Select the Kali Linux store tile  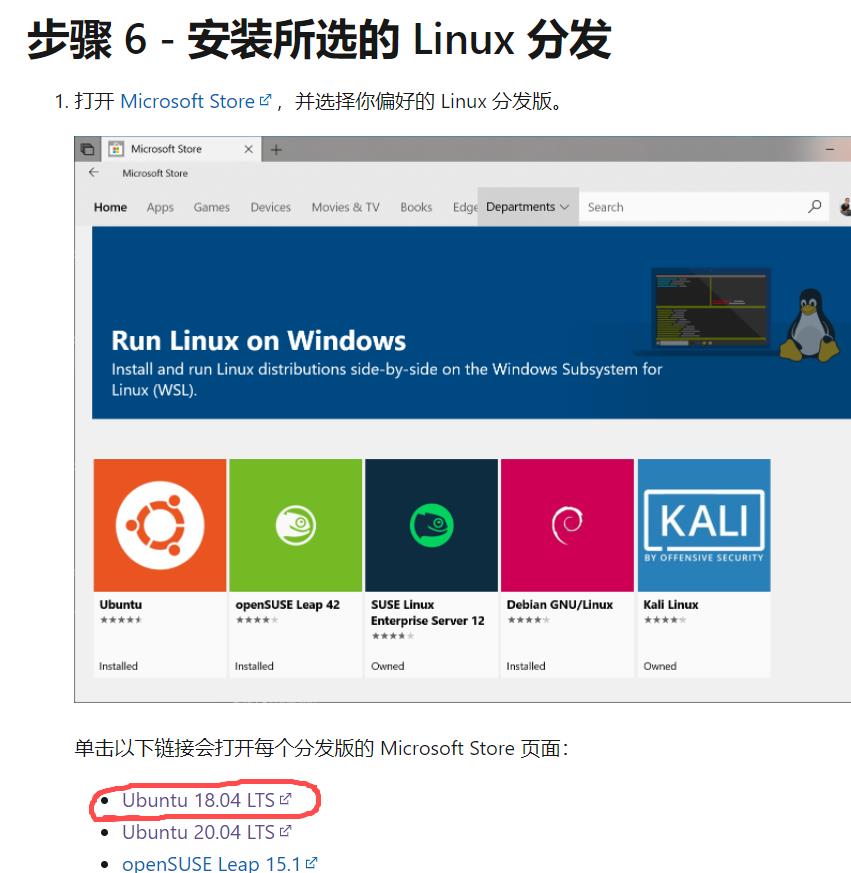[703, 524]
